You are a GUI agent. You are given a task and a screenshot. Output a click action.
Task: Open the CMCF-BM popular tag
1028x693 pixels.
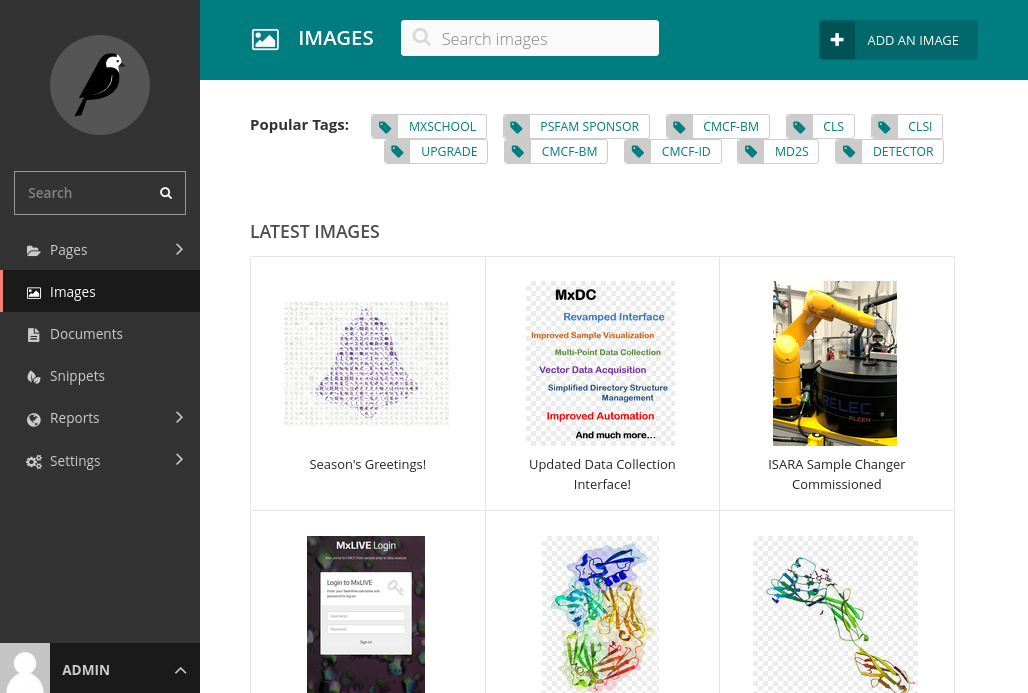(x=731, y=126)
